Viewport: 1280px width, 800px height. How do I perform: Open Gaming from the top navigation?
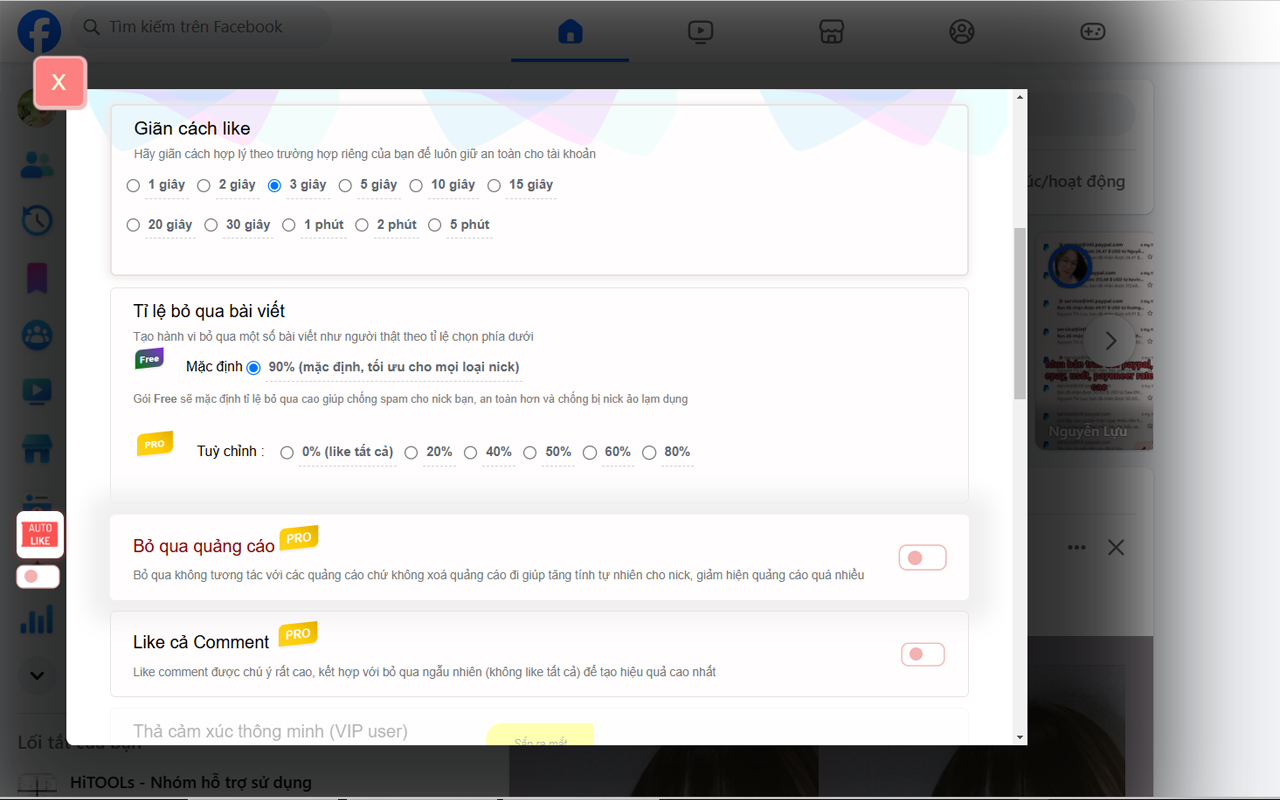[1092, 31]
